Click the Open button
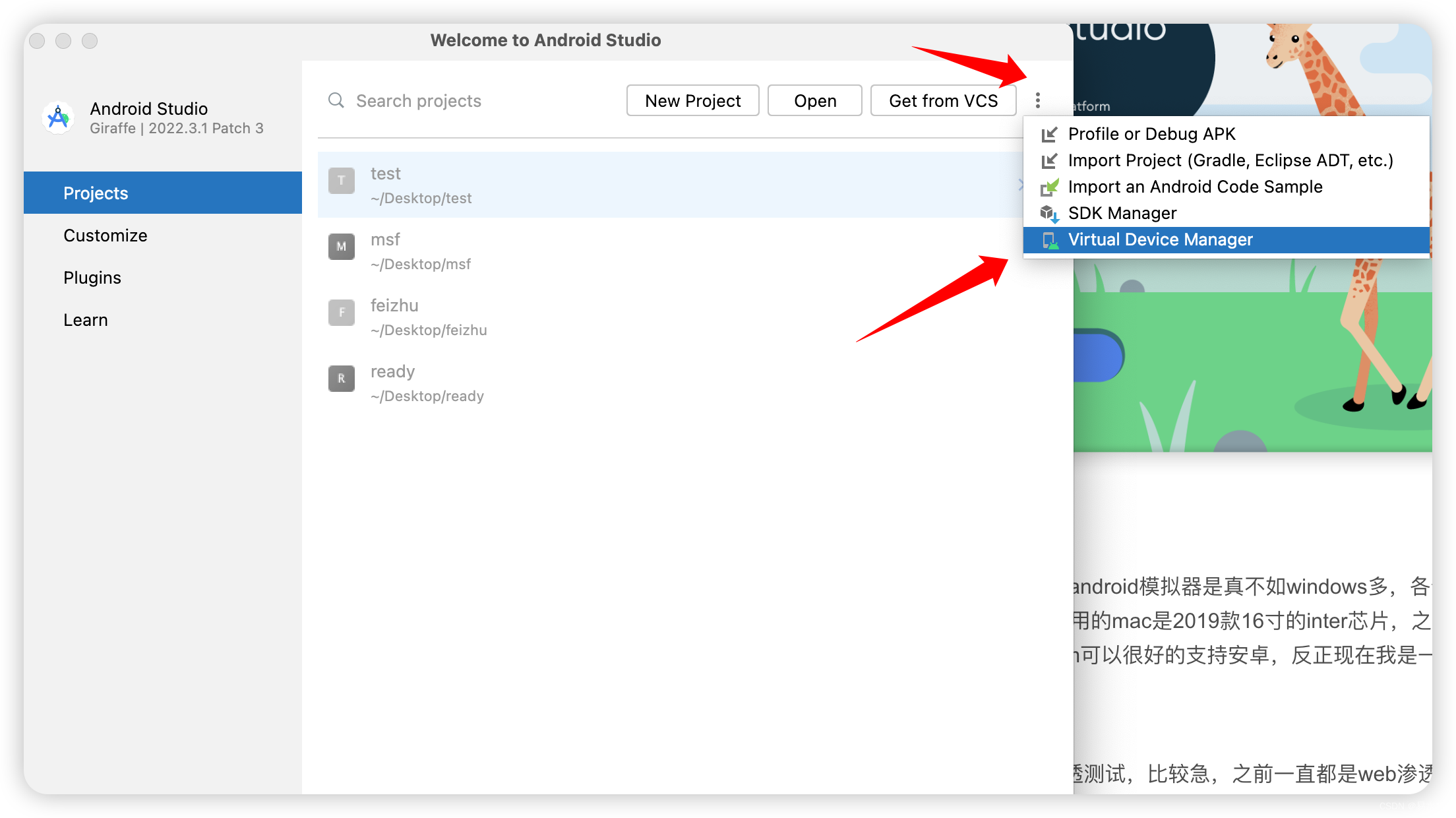 coord(814,99)
